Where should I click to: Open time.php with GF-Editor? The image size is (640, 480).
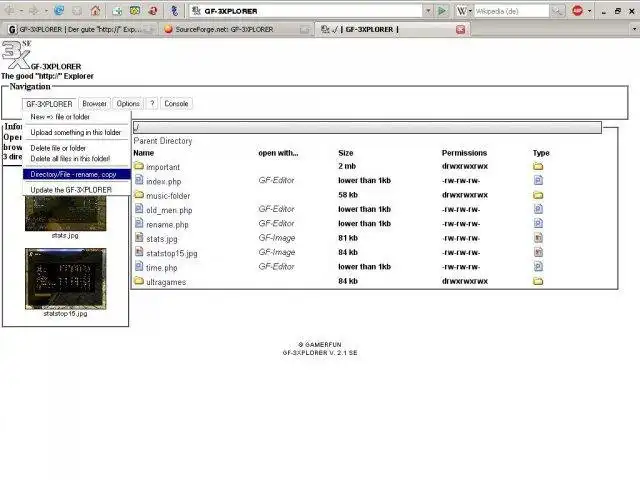point(276,267)
